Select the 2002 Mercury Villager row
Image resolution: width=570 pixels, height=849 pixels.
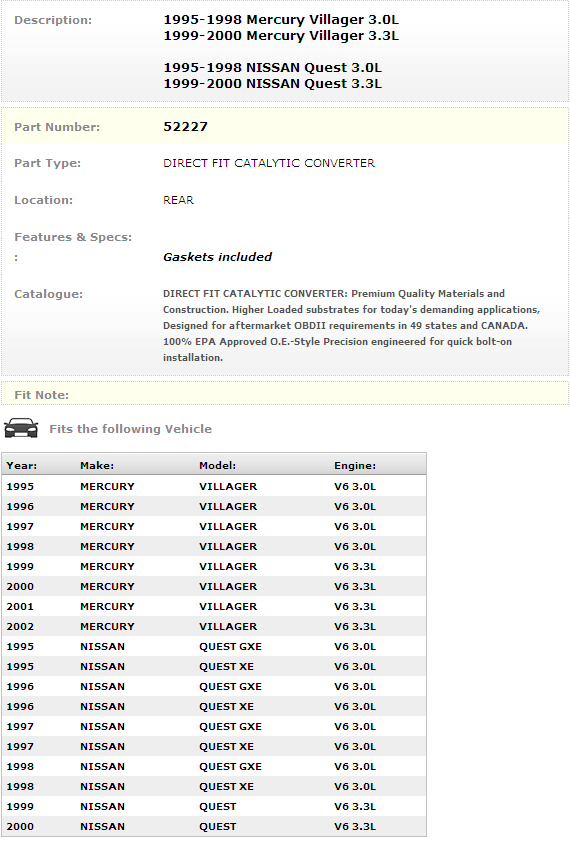pyautogui.click(x=214, y=626)
